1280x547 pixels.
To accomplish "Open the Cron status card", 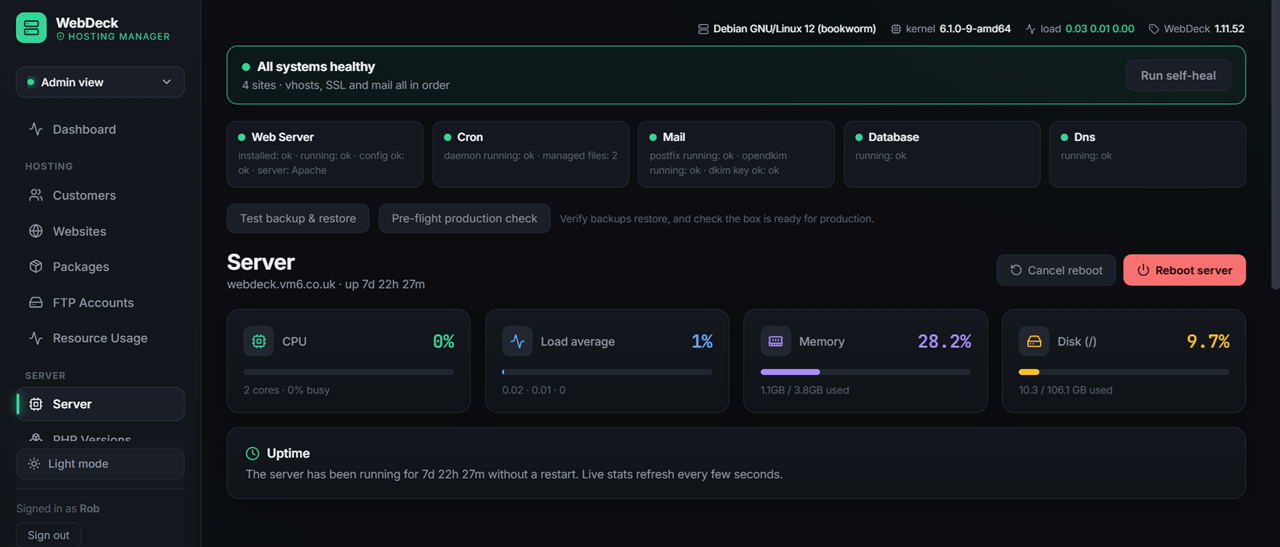I will [x=531, y=154].
